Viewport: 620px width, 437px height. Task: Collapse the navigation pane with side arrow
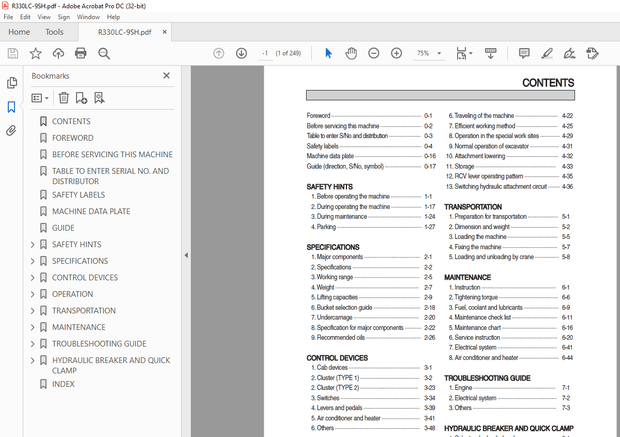(x=186, y=255)
